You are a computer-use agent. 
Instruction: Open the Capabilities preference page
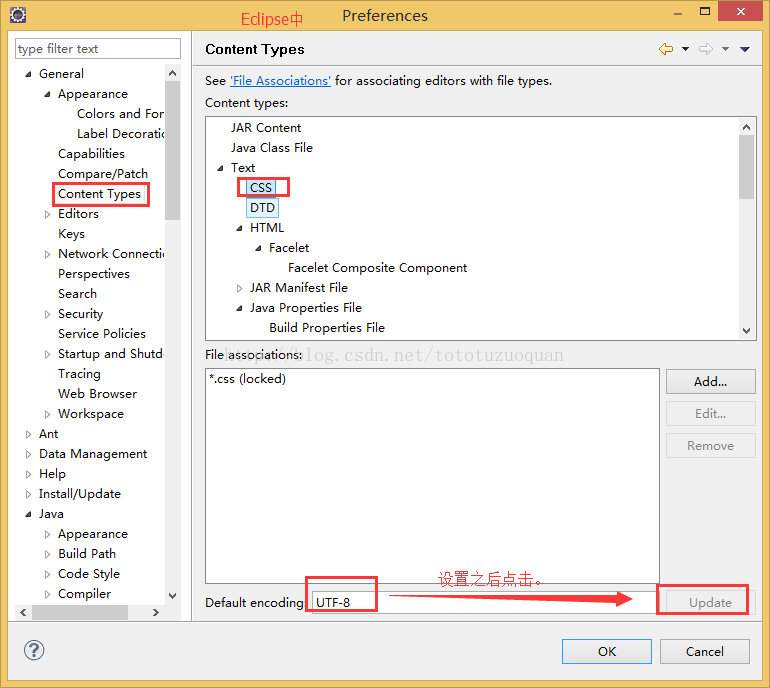91,154
